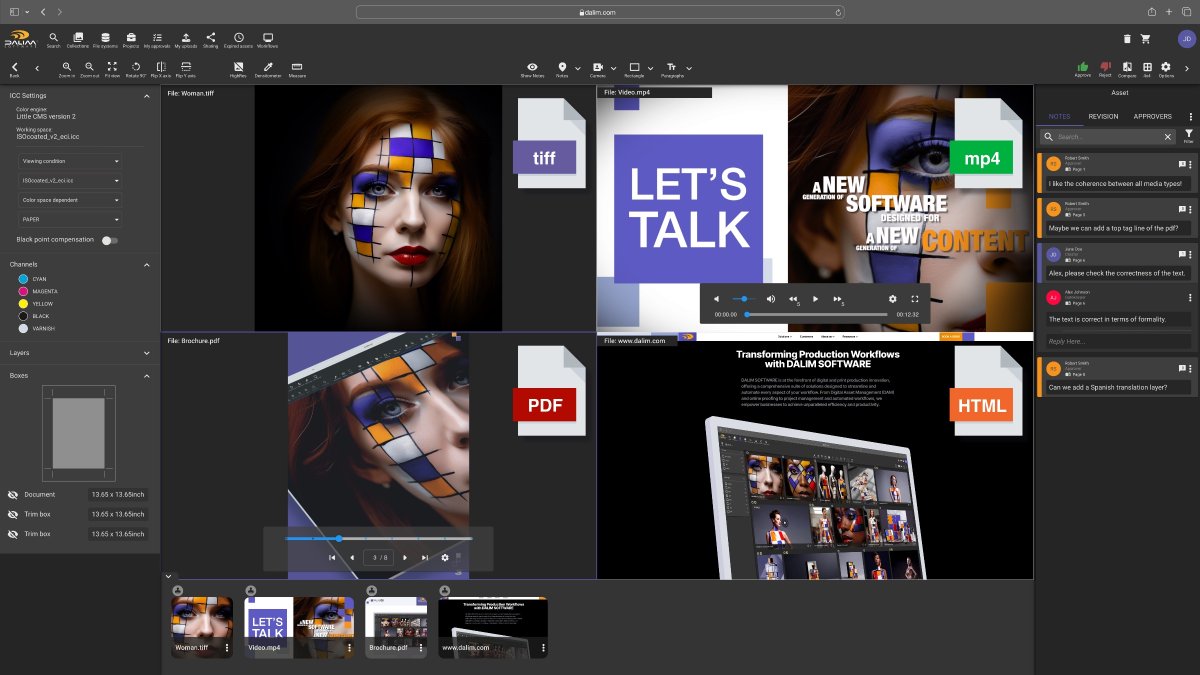Click the Rotate 90° icon

[136, 69]
